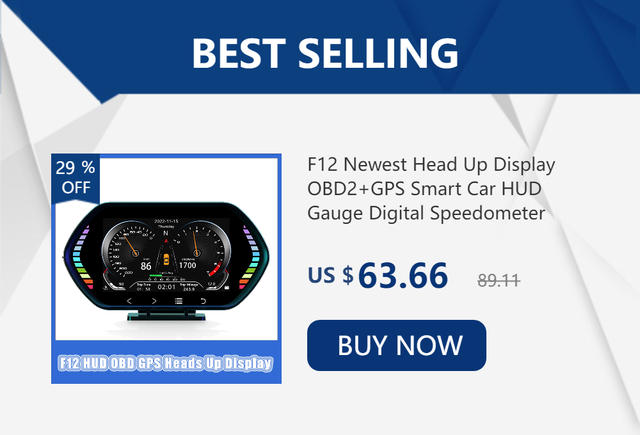Click the compass N indicator on HUD
This screenshot has width=640, height=435.
(166, 233)
